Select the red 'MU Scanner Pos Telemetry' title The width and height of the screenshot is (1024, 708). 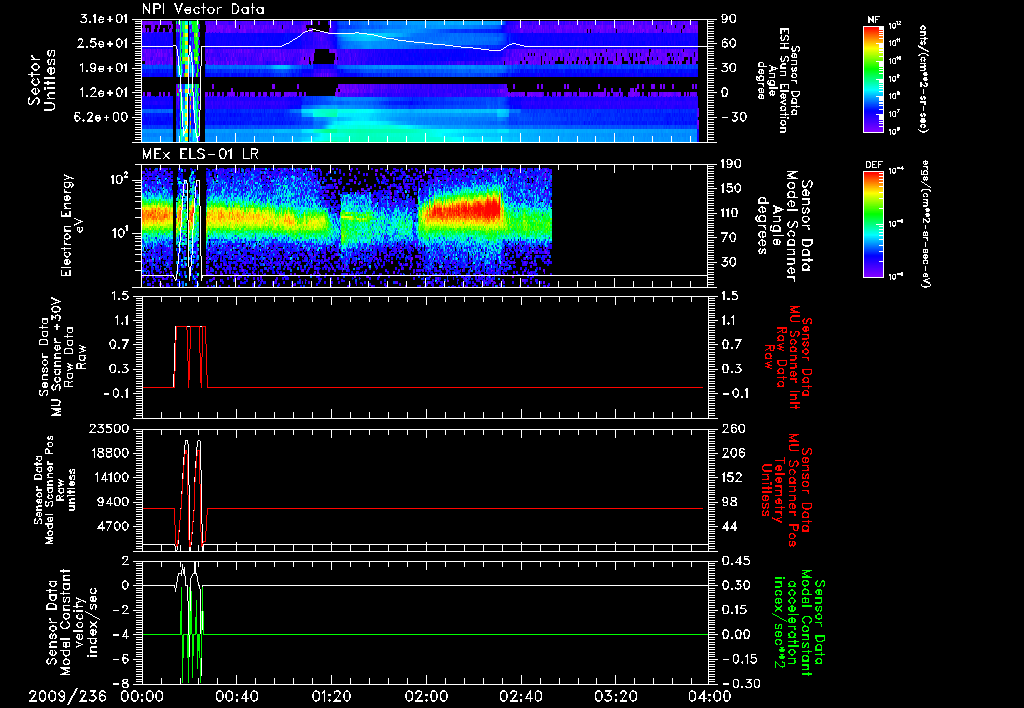(x=786, y=490)
